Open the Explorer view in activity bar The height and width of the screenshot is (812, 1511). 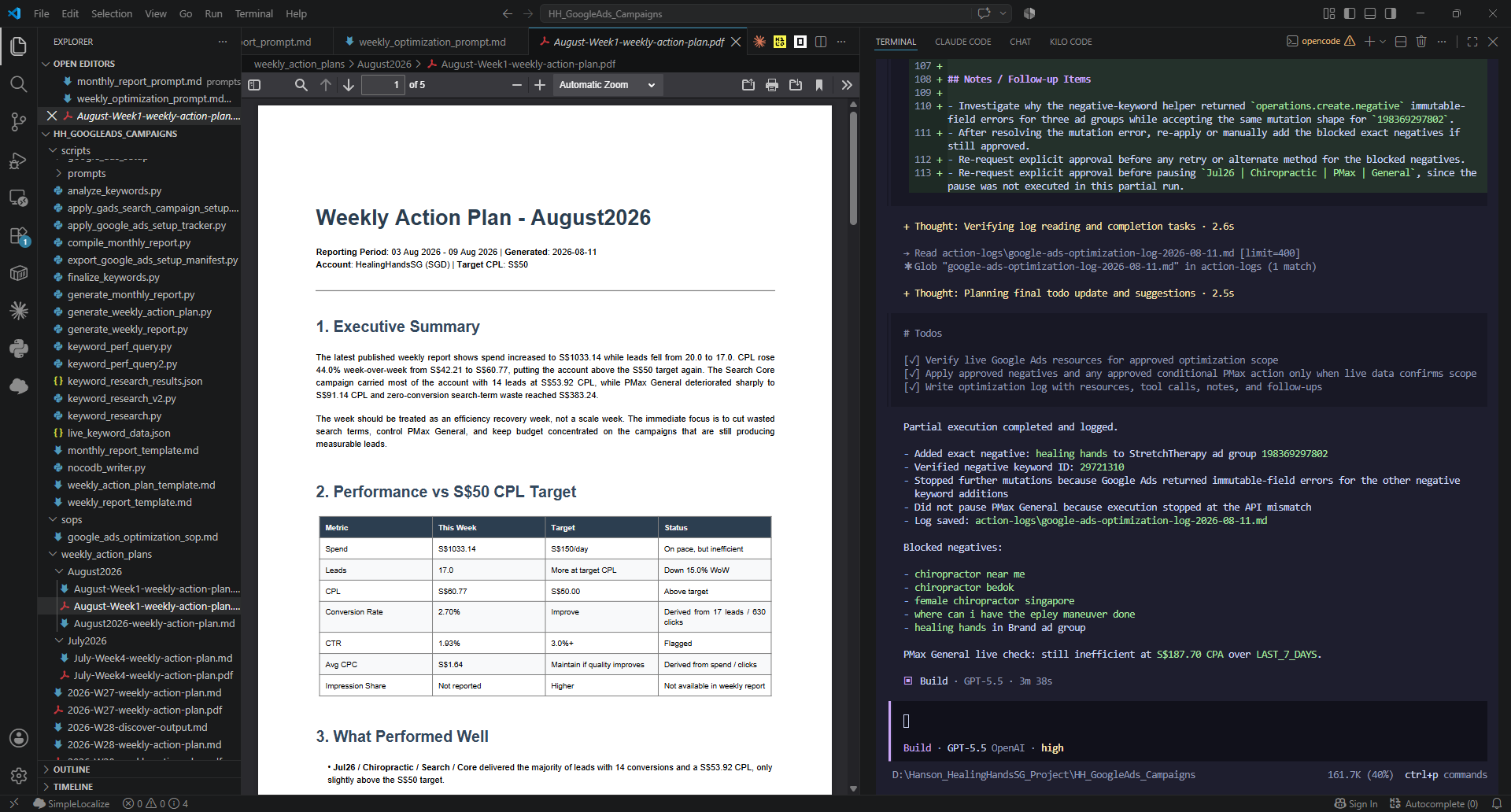pyautogui.click(x=19, y=46)
